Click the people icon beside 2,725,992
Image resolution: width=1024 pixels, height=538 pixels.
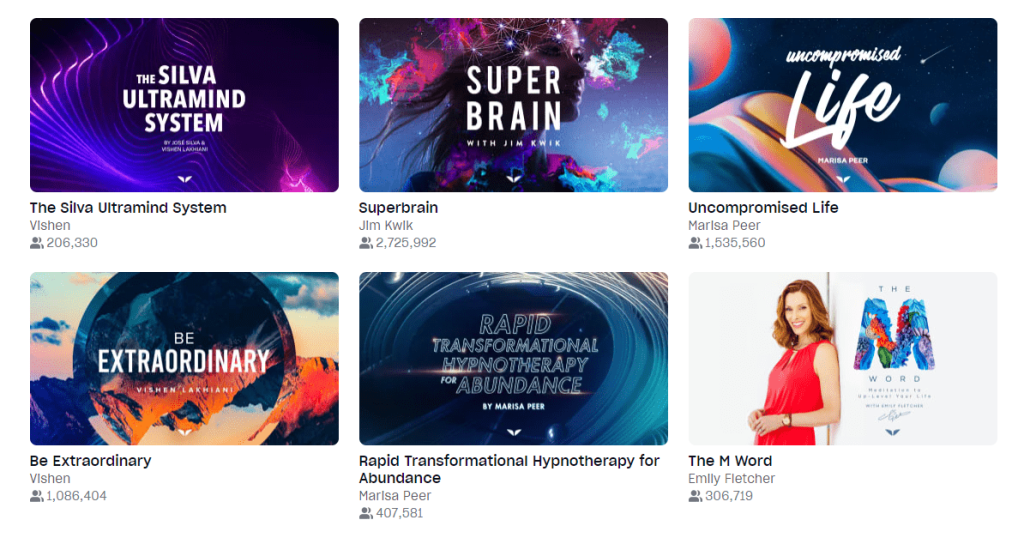coord(366,243)
